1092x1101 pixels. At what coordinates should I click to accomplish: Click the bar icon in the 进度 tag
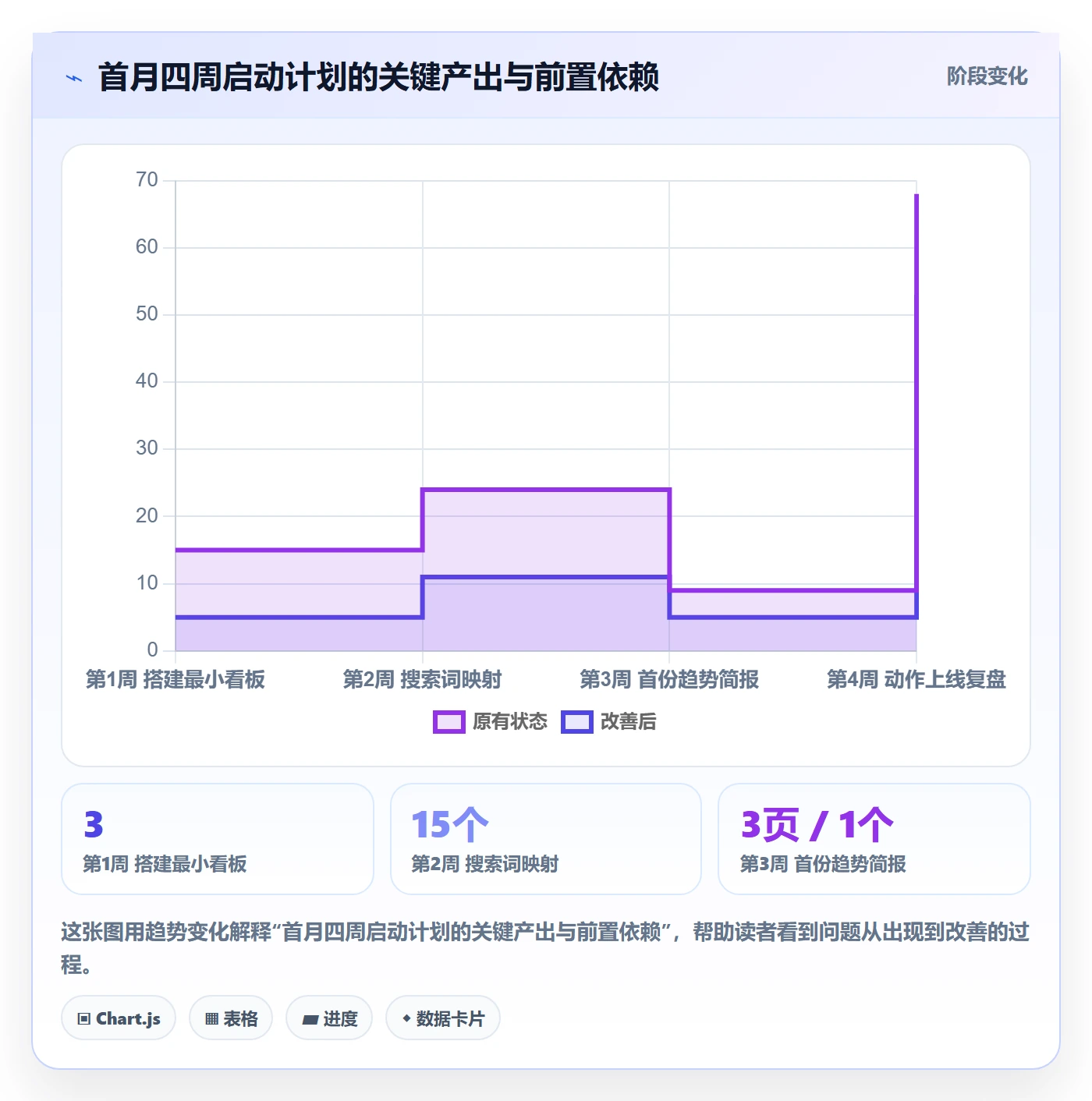pyautogui.click(x=310, y=1019)
